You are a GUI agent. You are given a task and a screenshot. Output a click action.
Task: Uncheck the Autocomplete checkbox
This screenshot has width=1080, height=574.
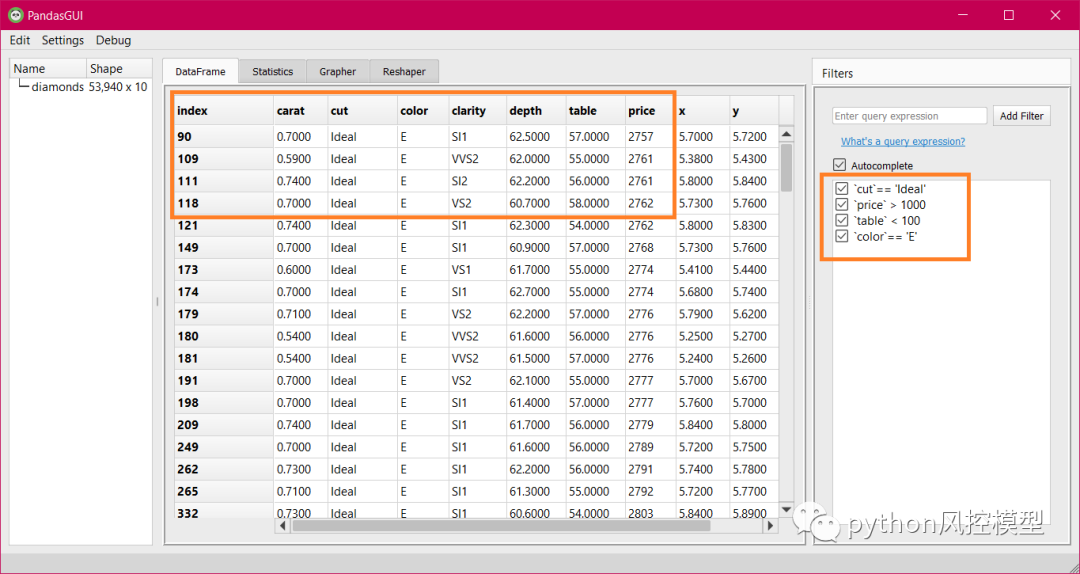[x=840, y=166]
